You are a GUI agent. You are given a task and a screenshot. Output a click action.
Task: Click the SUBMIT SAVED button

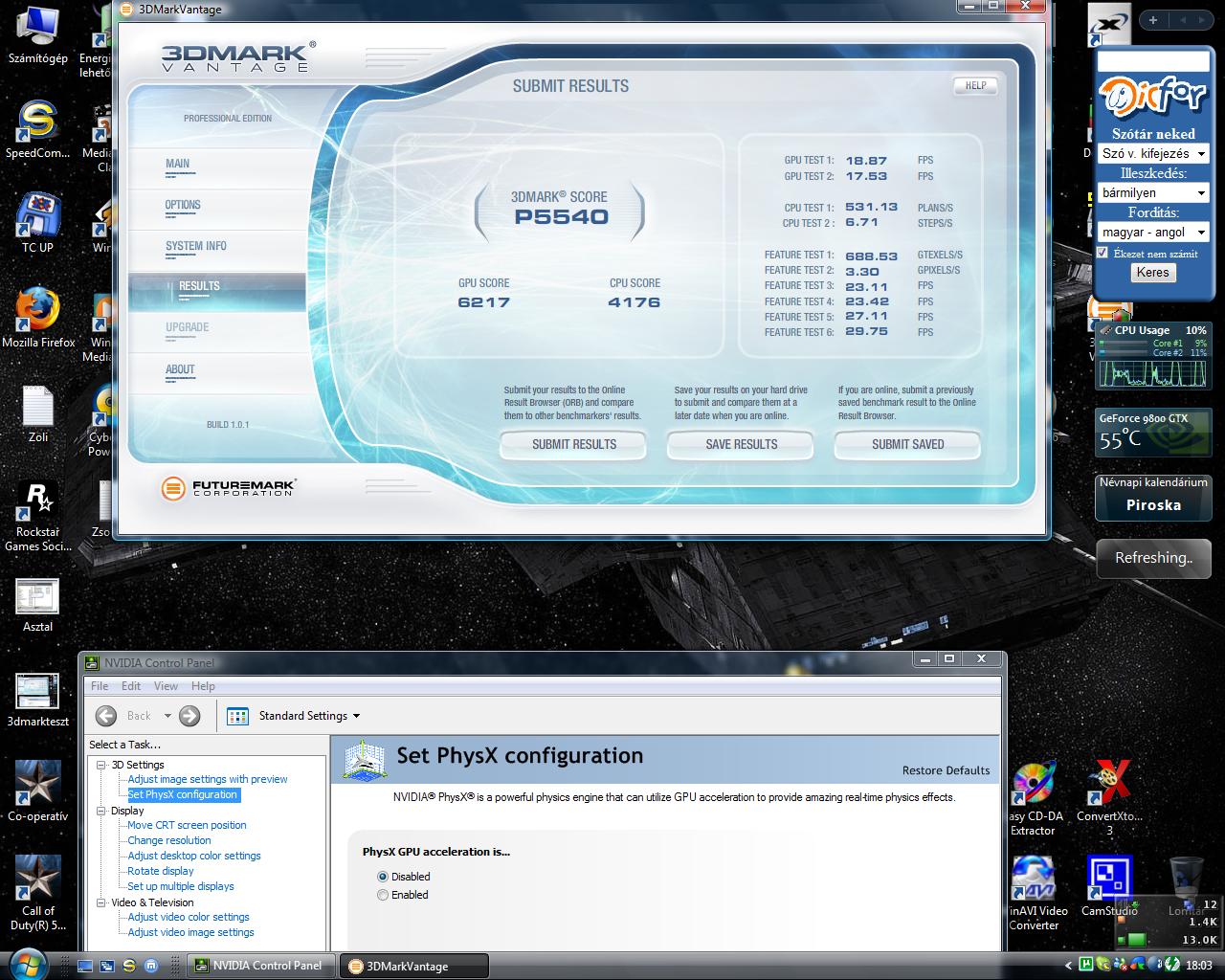tap(907, 444)
